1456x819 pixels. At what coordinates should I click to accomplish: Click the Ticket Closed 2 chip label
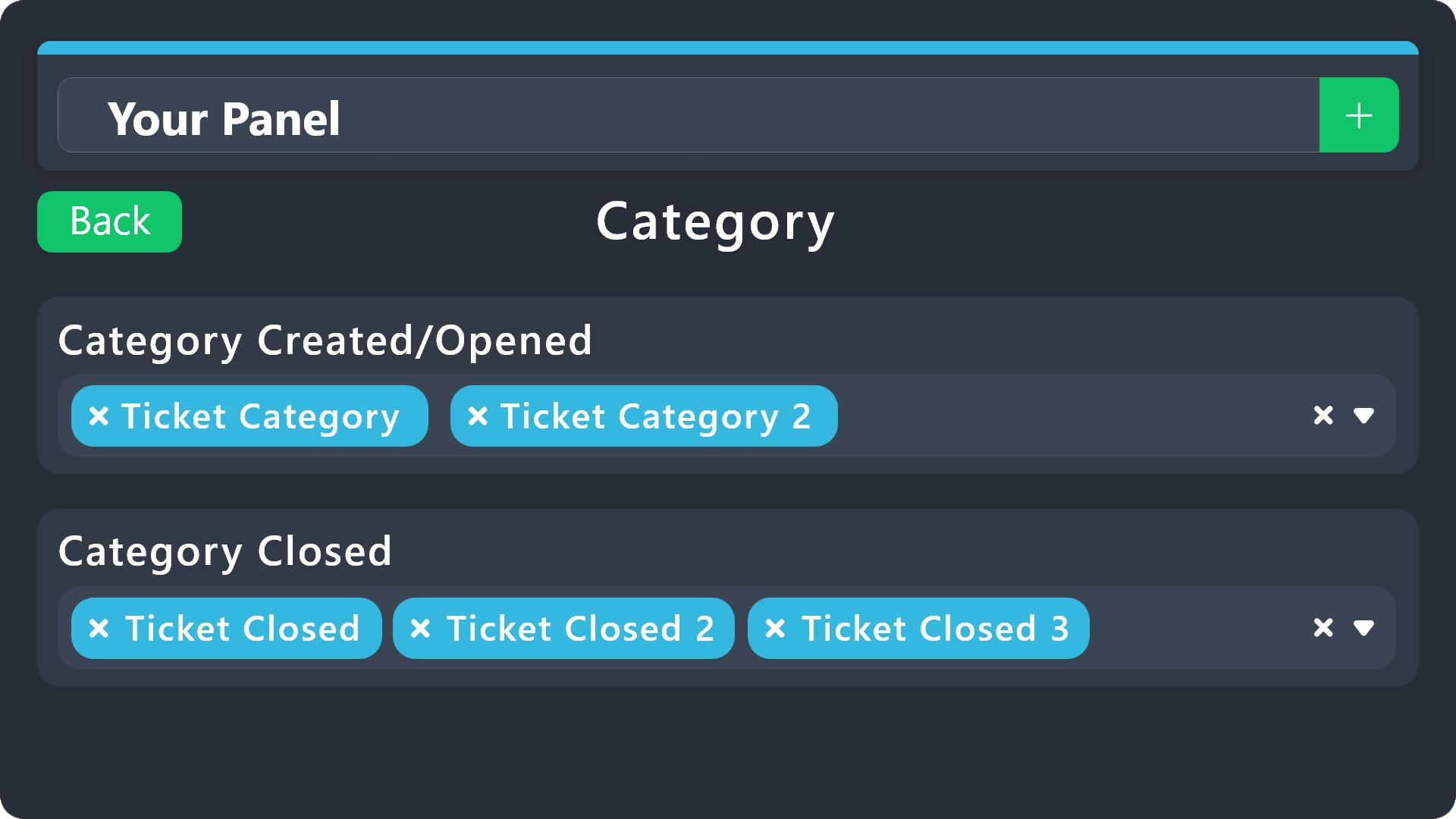[580, 629]
